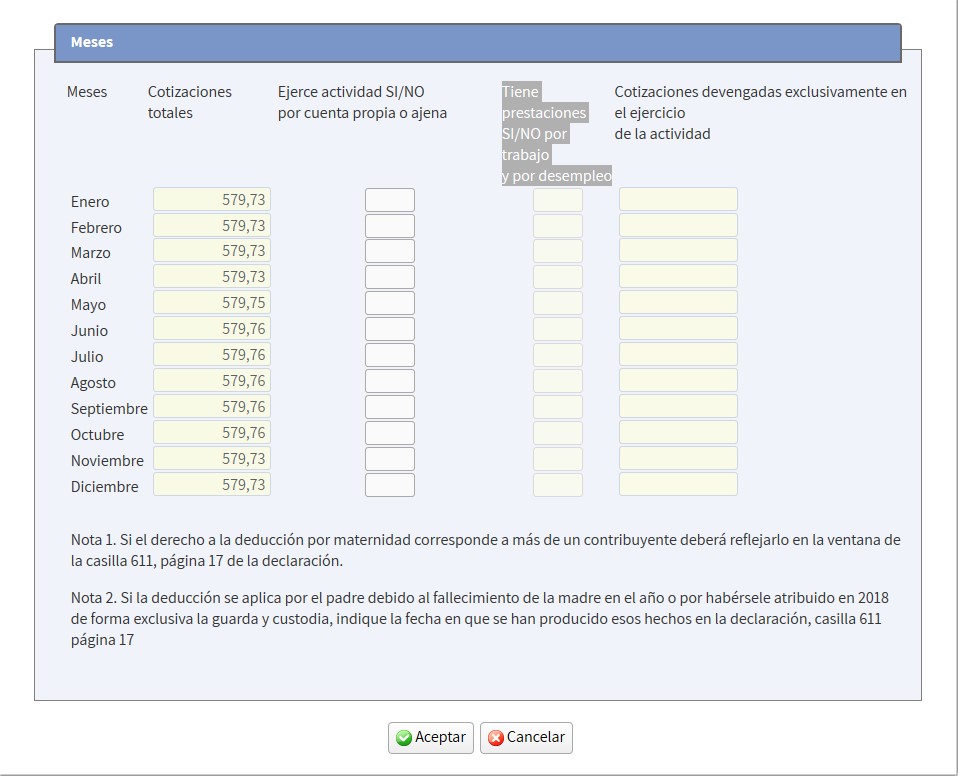Select the Enero activity SI/NO field
958x776 pixels.
(389, 200)
